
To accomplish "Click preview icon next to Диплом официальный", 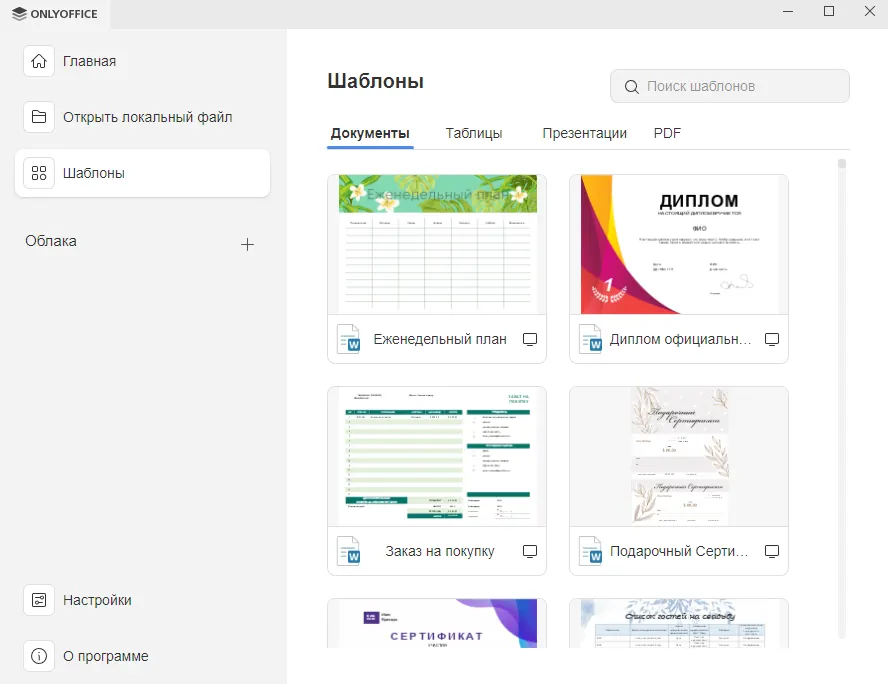I will tap(772, 340).
